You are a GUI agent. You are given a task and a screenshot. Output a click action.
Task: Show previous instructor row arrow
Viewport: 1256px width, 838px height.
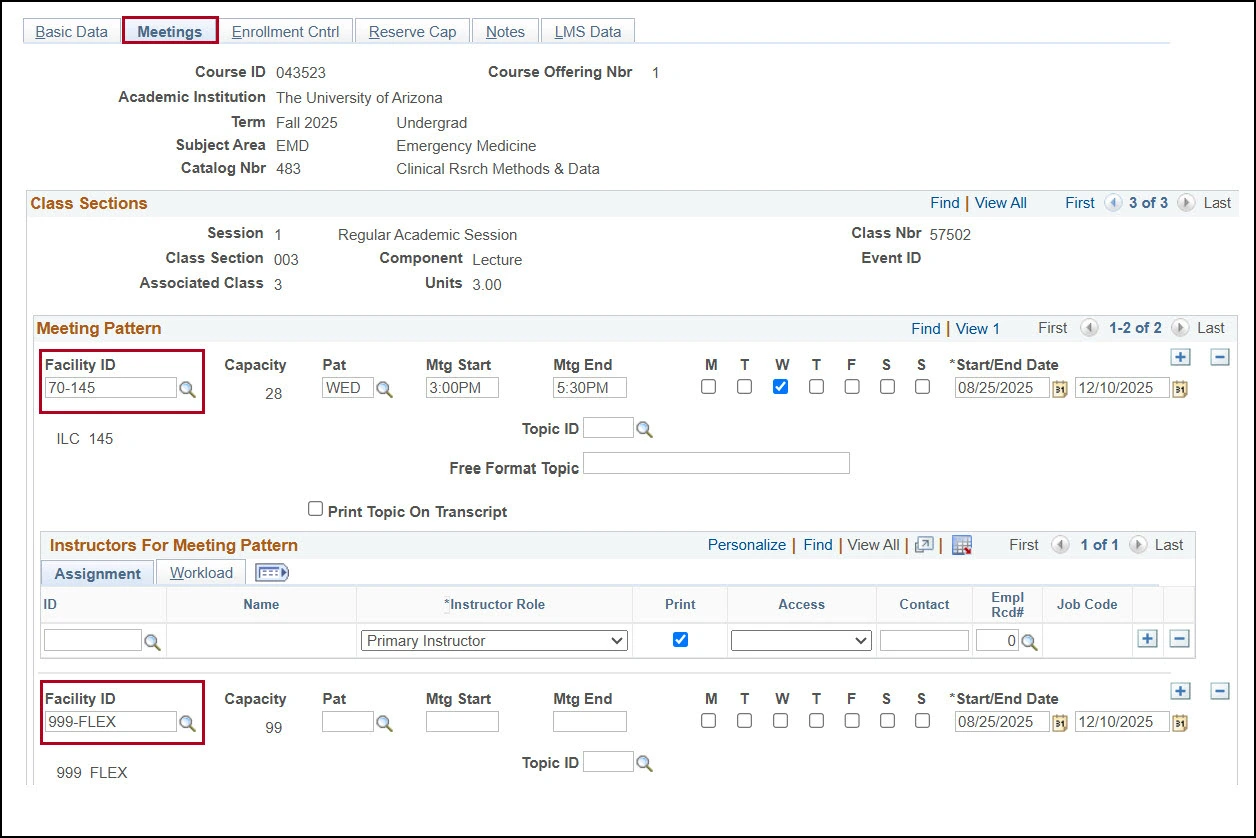coord(1061,545)
